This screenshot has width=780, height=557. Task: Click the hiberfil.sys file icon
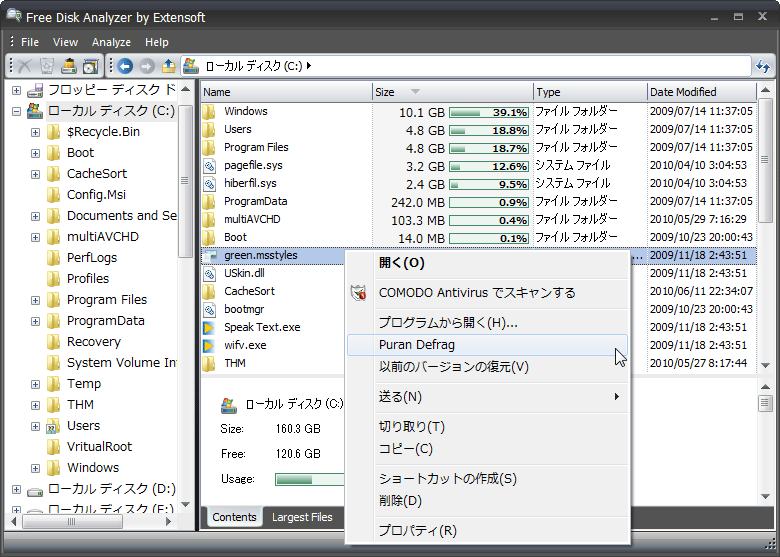pyautogui.click(x=209, y=184)
